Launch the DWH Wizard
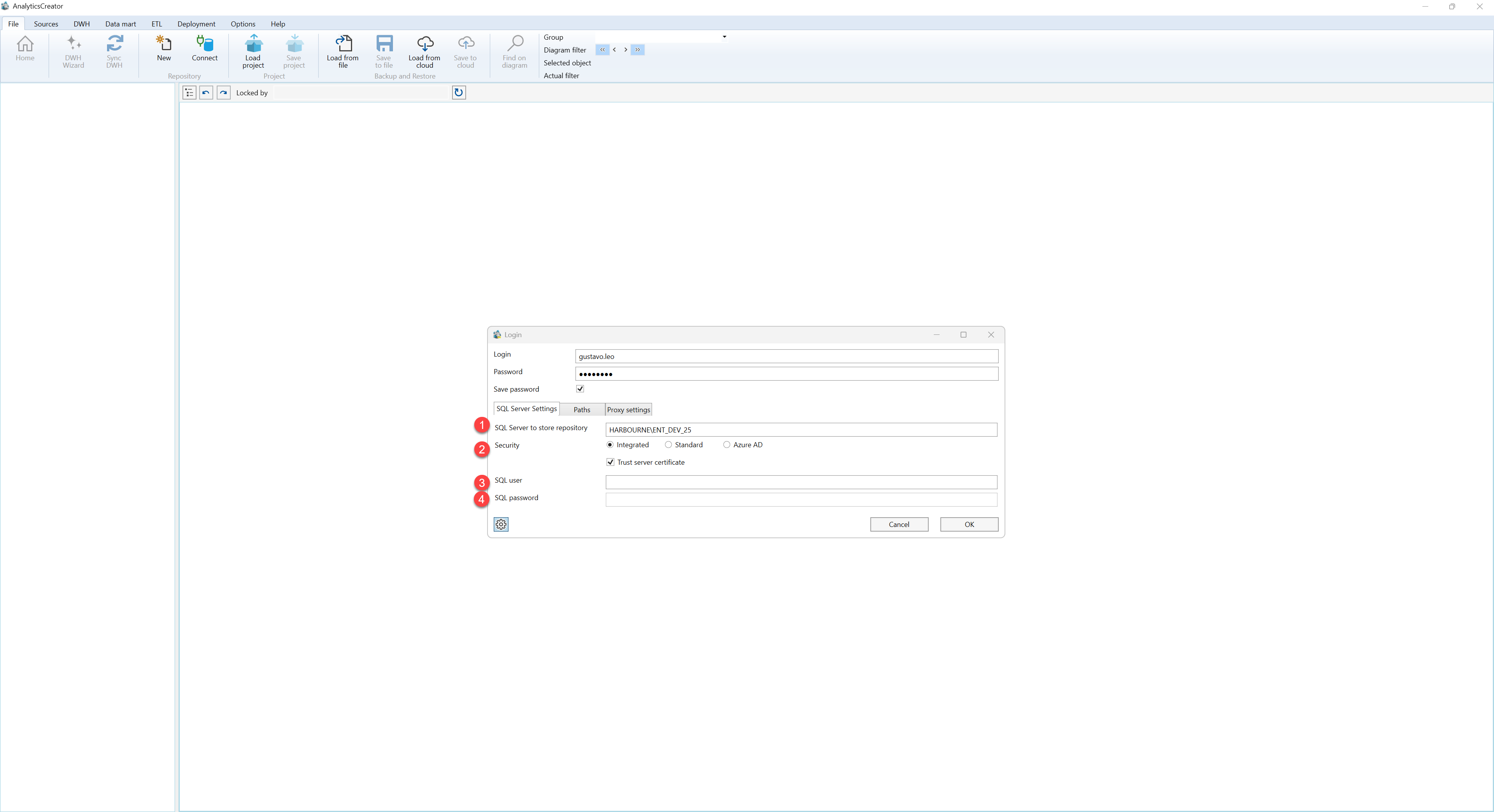Viewport: 1494px width, 812px height. click(73, 52)
